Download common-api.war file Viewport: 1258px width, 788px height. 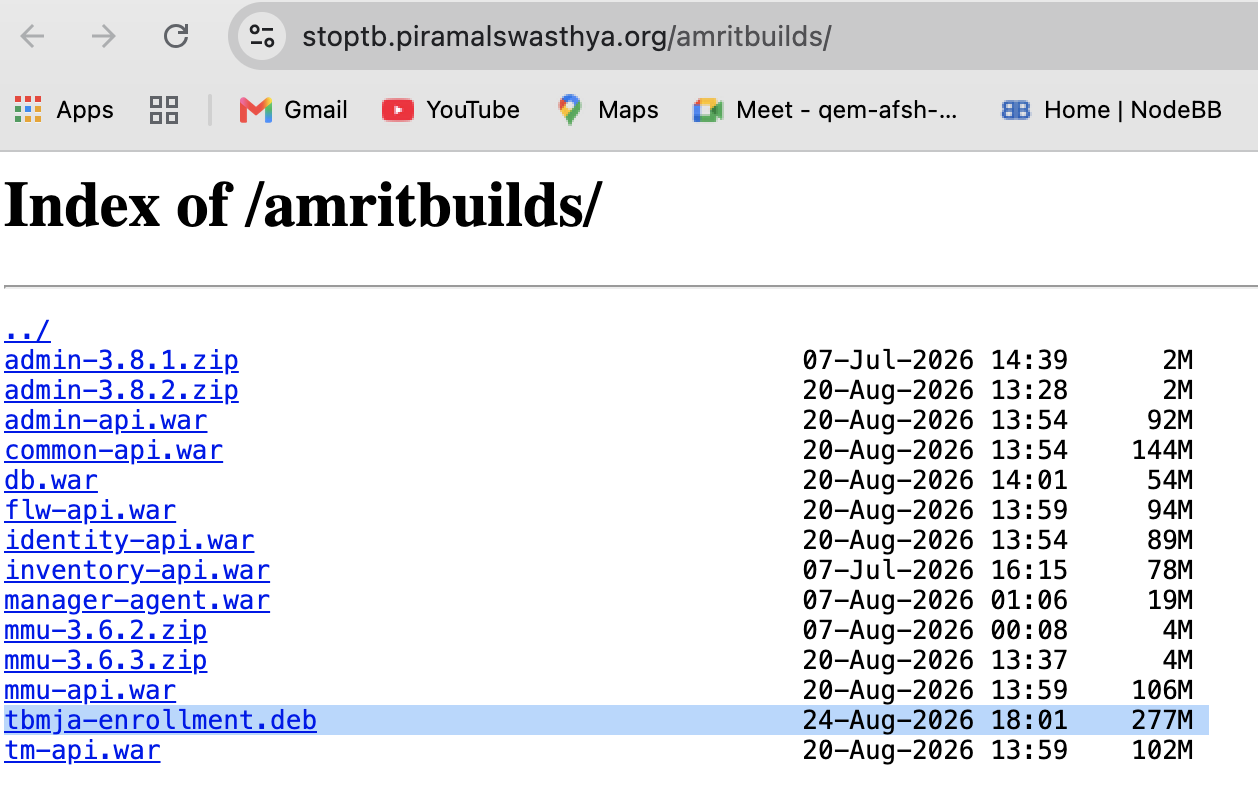[113, 450]
